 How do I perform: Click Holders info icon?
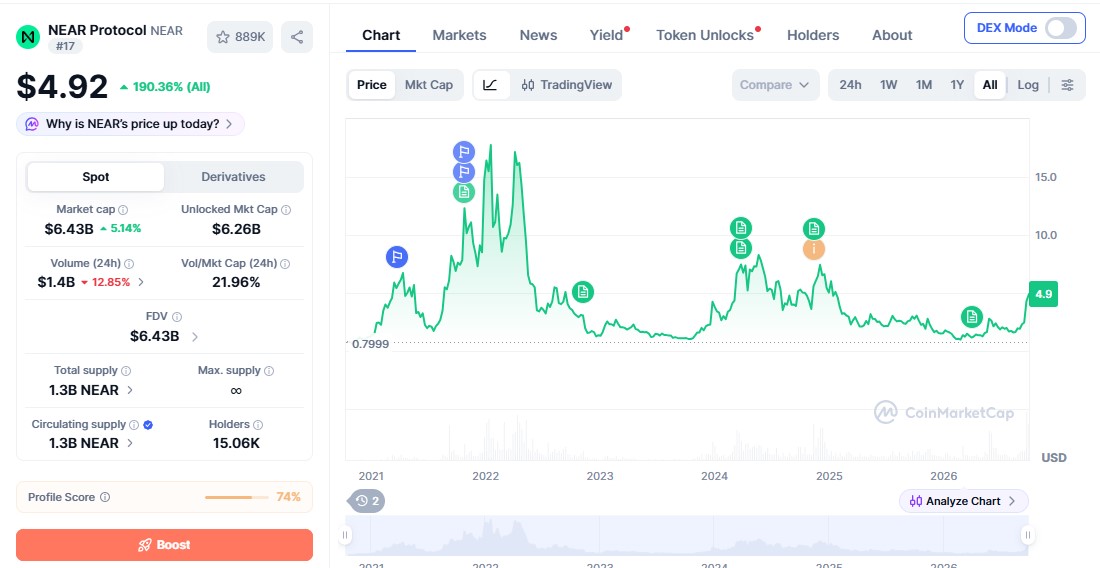pos(258,425)
